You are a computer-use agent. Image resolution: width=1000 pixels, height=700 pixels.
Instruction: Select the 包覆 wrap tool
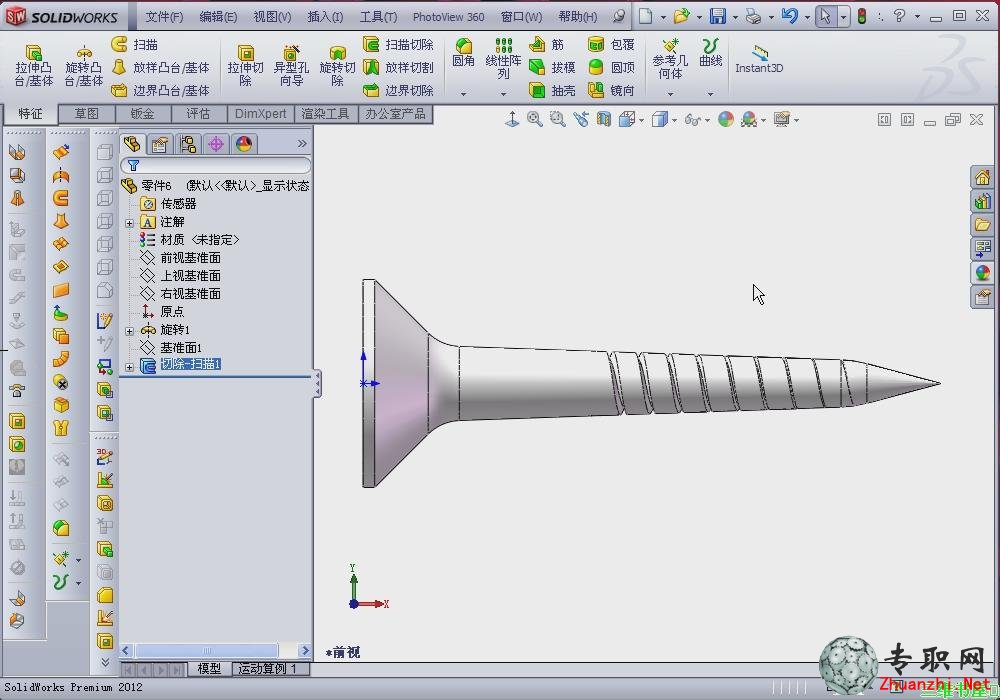(611, 44)
